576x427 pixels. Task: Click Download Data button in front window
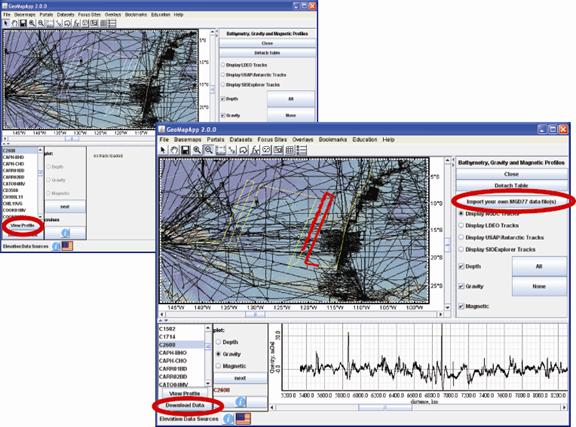tap(185, 405)
